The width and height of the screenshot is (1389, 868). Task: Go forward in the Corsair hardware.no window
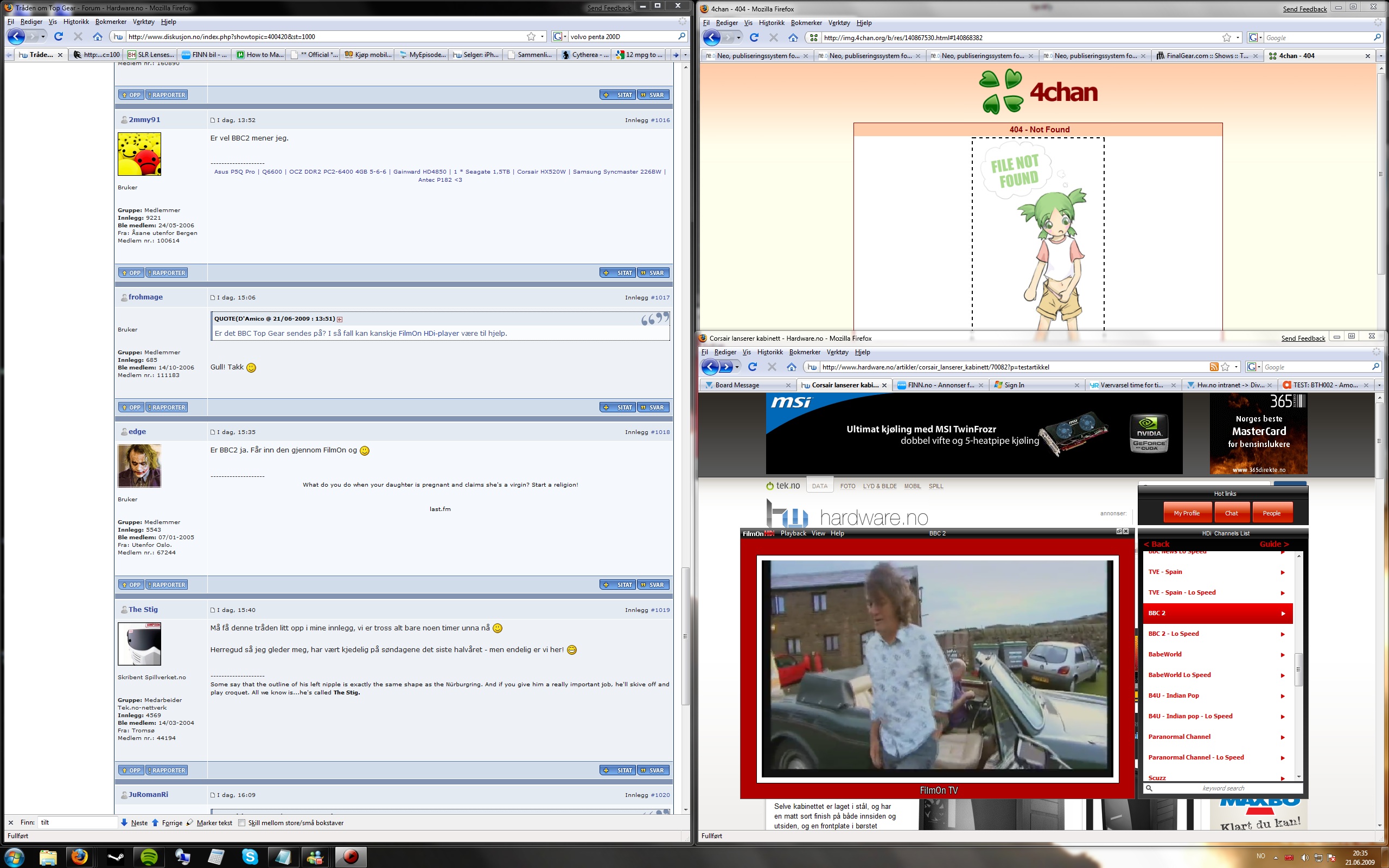[726, 367]
